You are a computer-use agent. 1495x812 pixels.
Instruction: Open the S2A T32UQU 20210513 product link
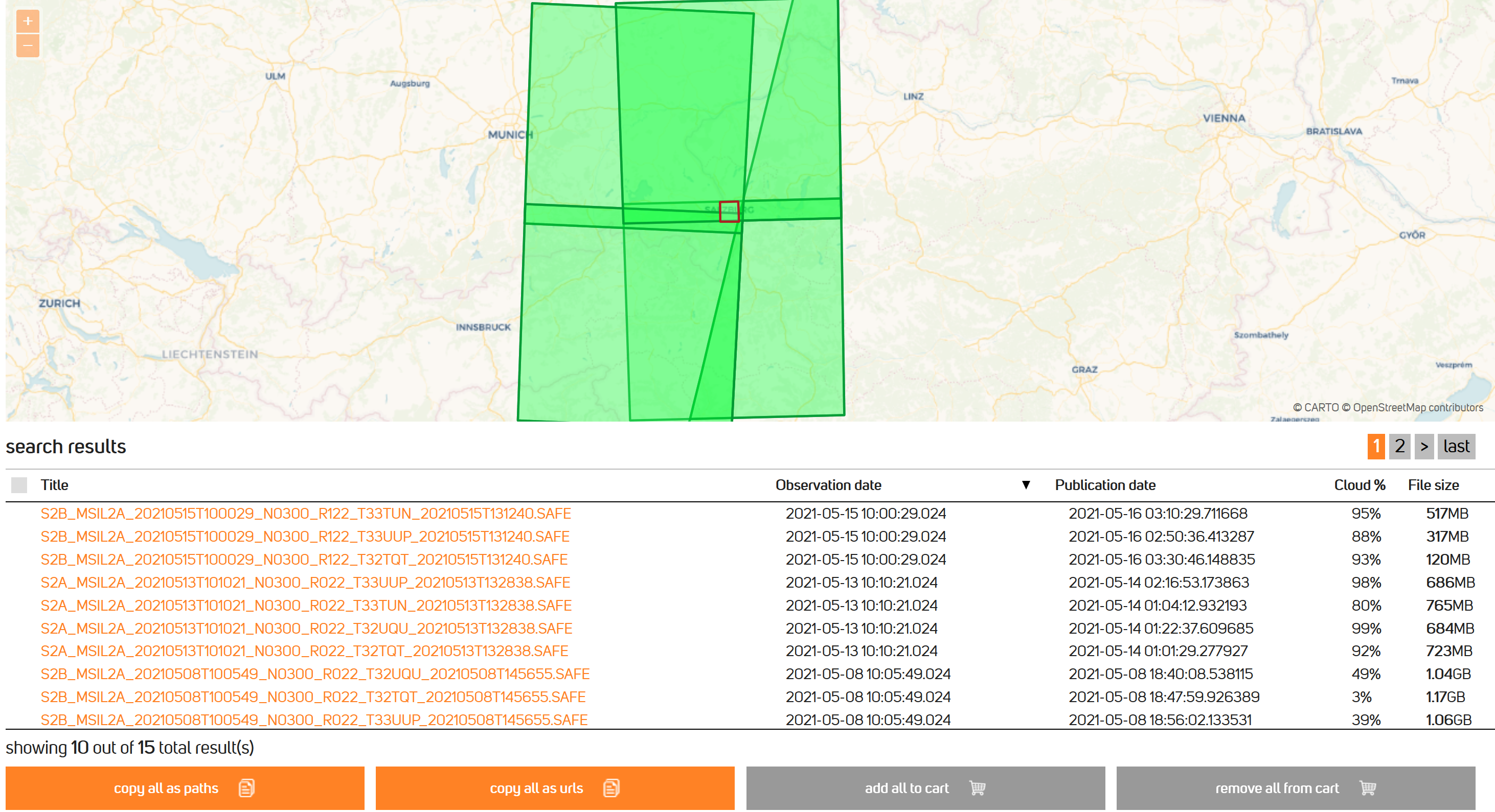[x=306, y=628]
